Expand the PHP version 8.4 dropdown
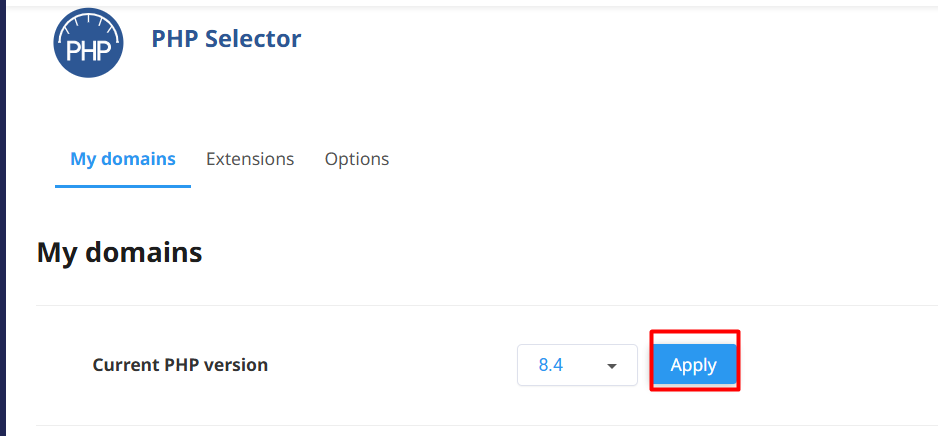 577,365
